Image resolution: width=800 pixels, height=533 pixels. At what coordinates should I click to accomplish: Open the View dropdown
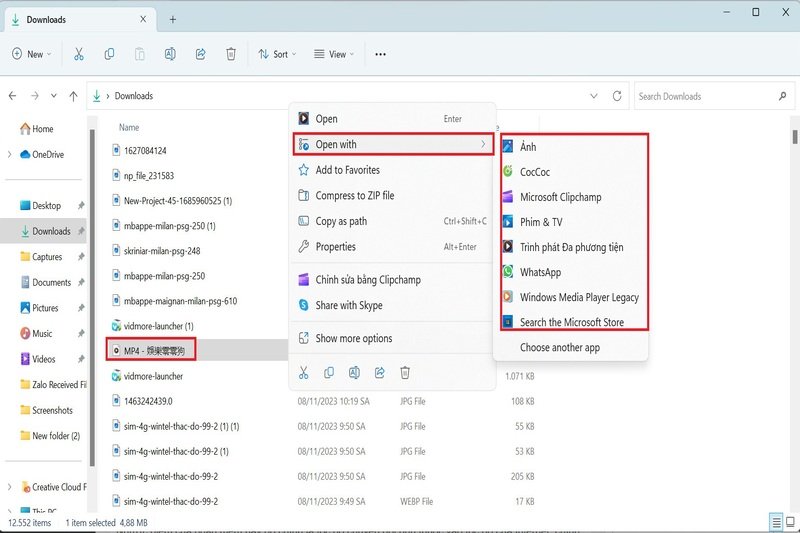(x=334, y=54)
